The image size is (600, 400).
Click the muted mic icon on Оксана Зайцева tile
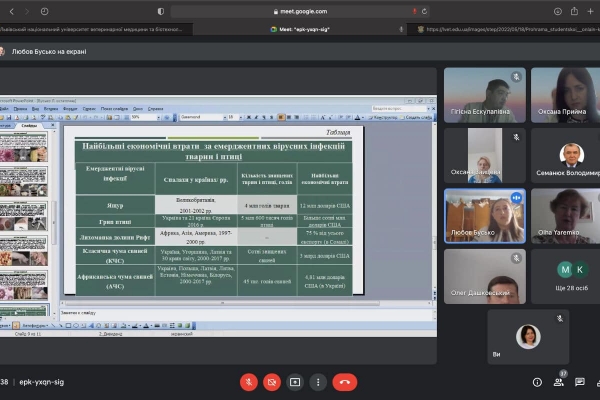(516, 137)
